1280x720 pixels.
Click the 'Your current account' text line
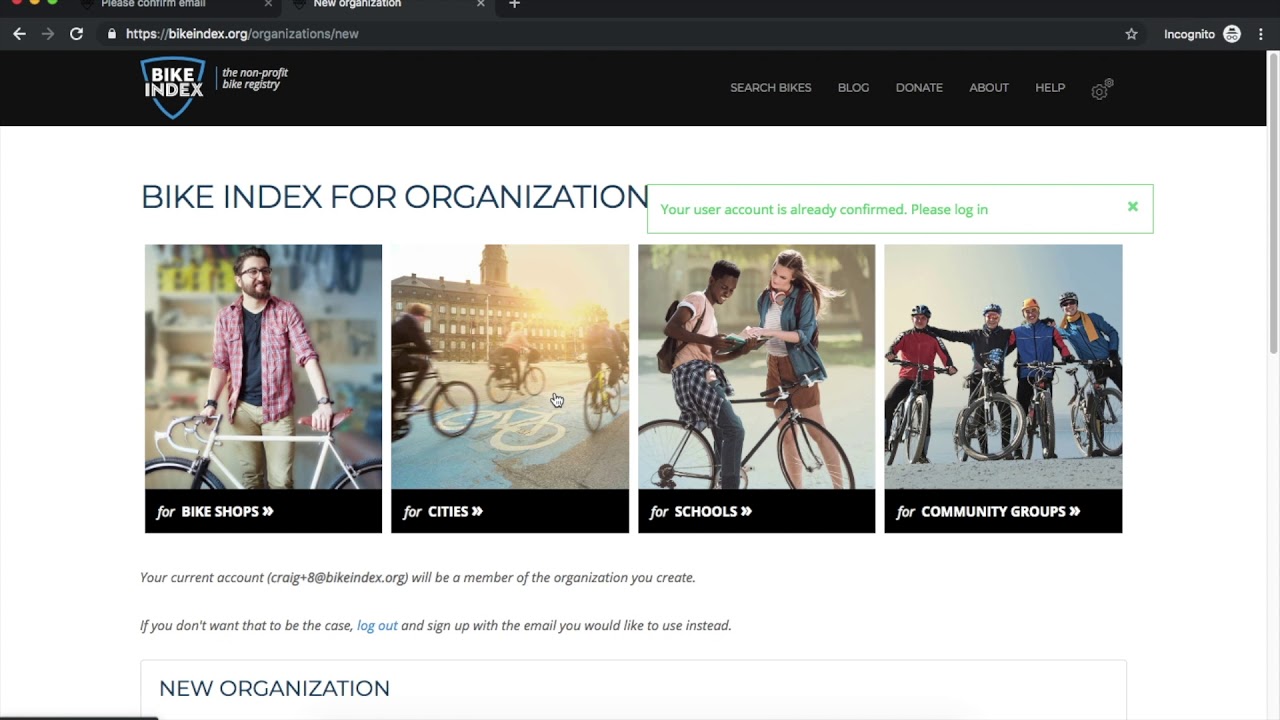coord(418,578)
